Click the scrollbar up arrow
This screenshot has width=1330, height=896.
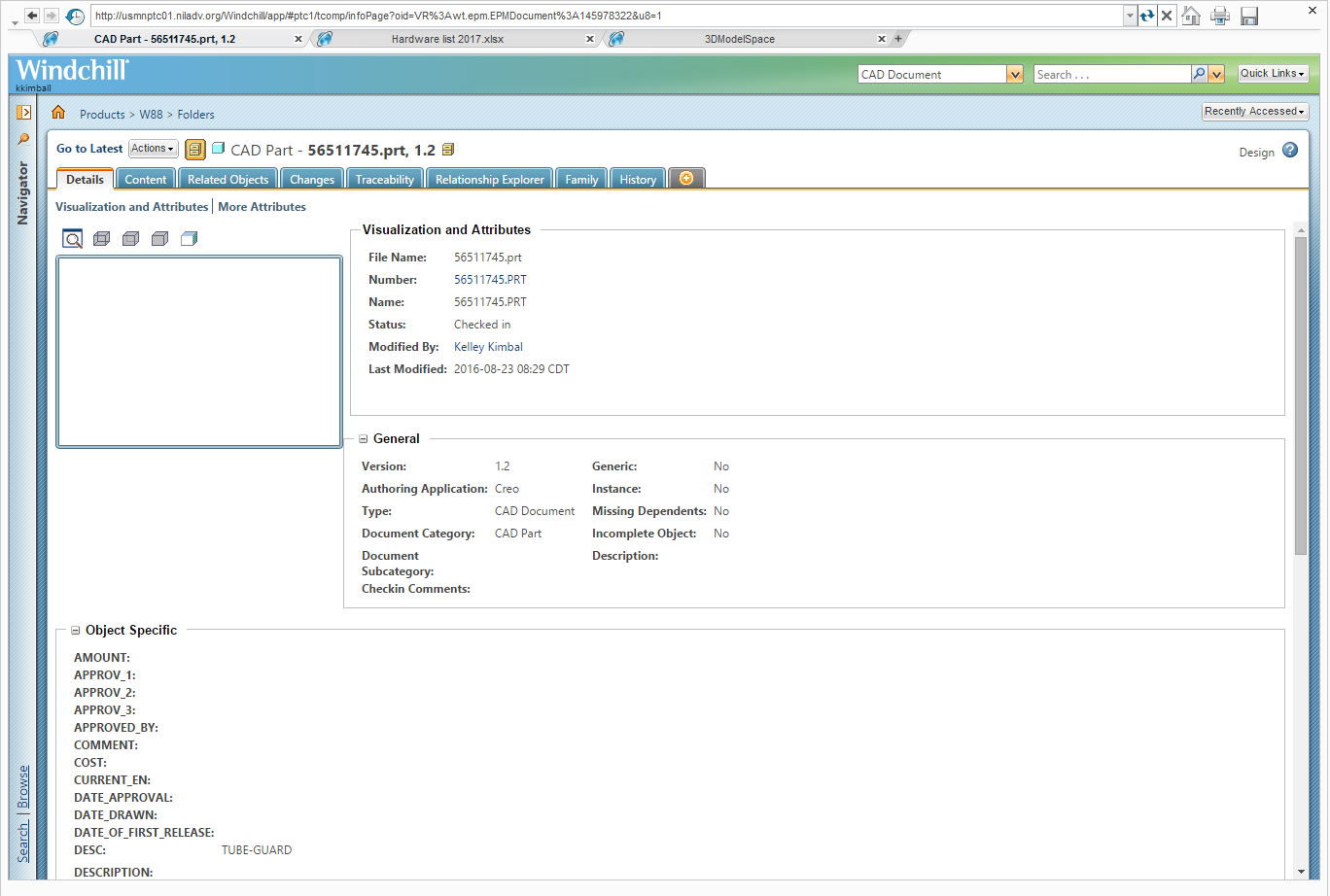(1301, 229)
